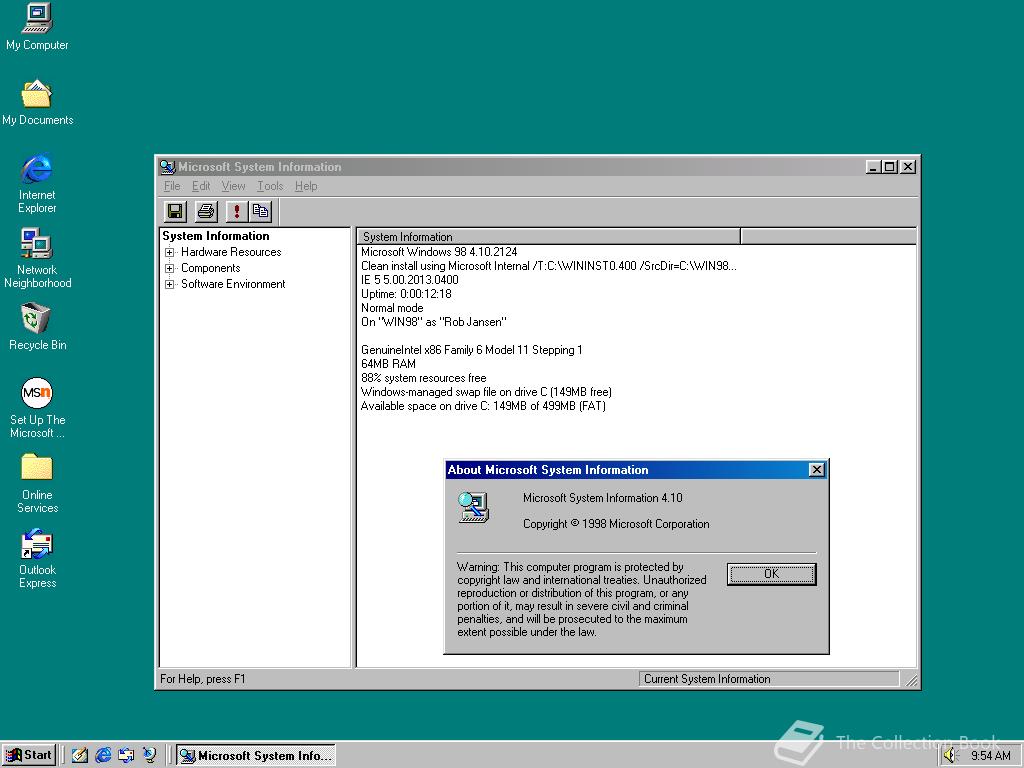The height and width of the screenshot is (768, 1024).
Task: Open the View menu
Action: (x=233, y=186)
